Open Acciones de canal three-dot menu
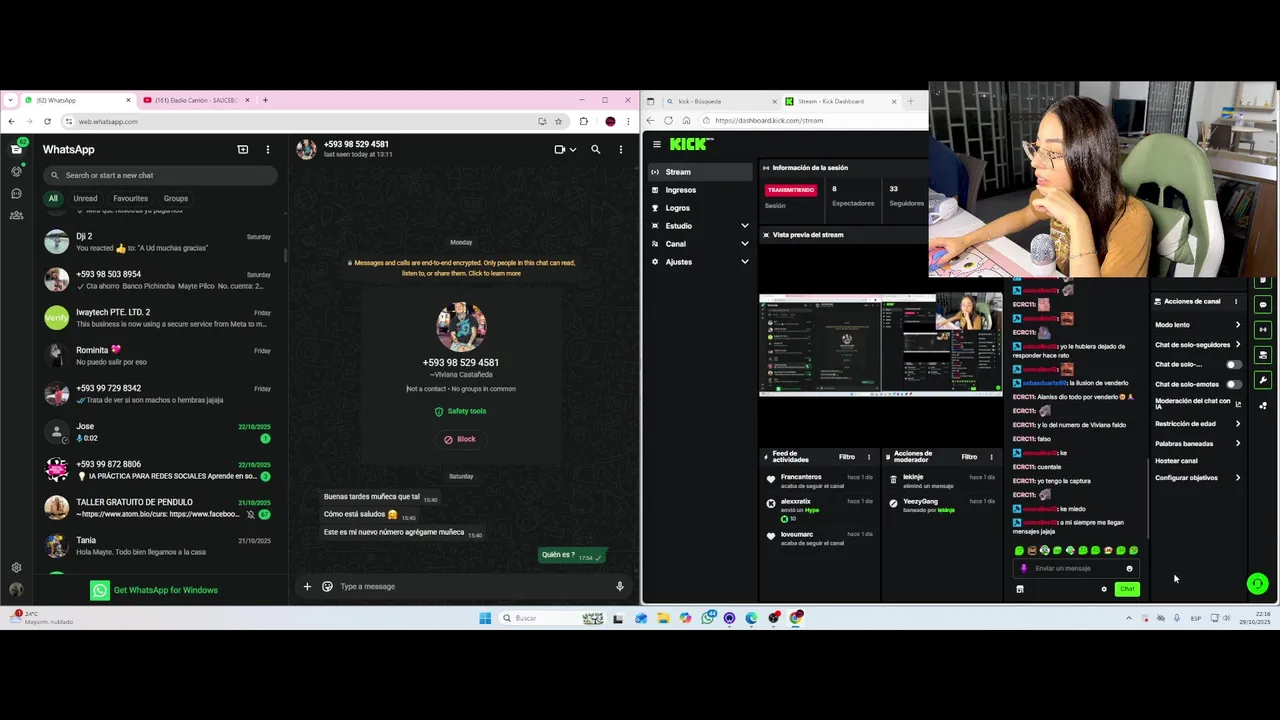1280x720 pixels. pos(1236,301)
